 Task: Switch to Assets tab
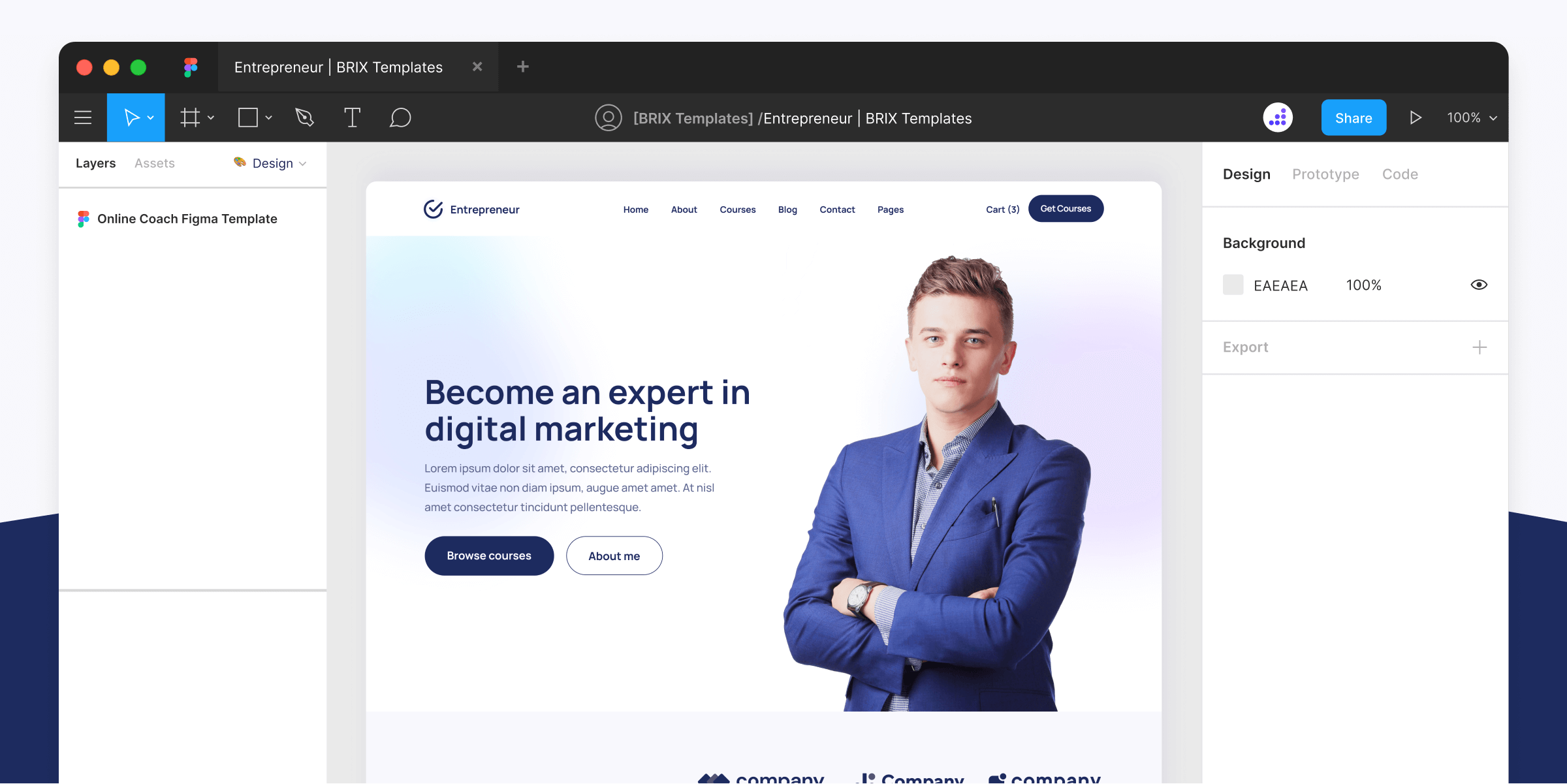(x=155, y=162)
